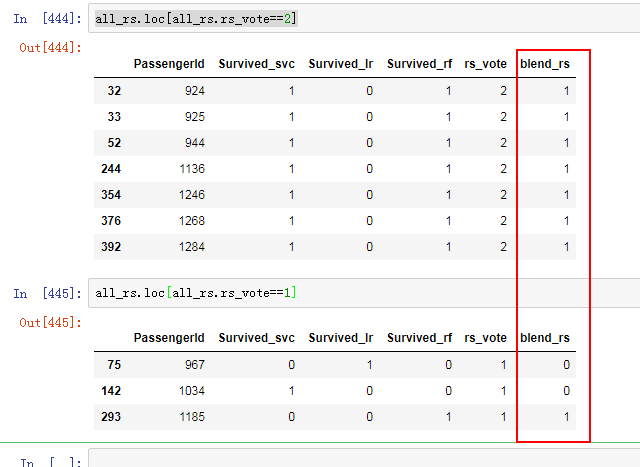Click Survived_lr header in first table
The image size is (640, 467).
[x=341, y=64]
